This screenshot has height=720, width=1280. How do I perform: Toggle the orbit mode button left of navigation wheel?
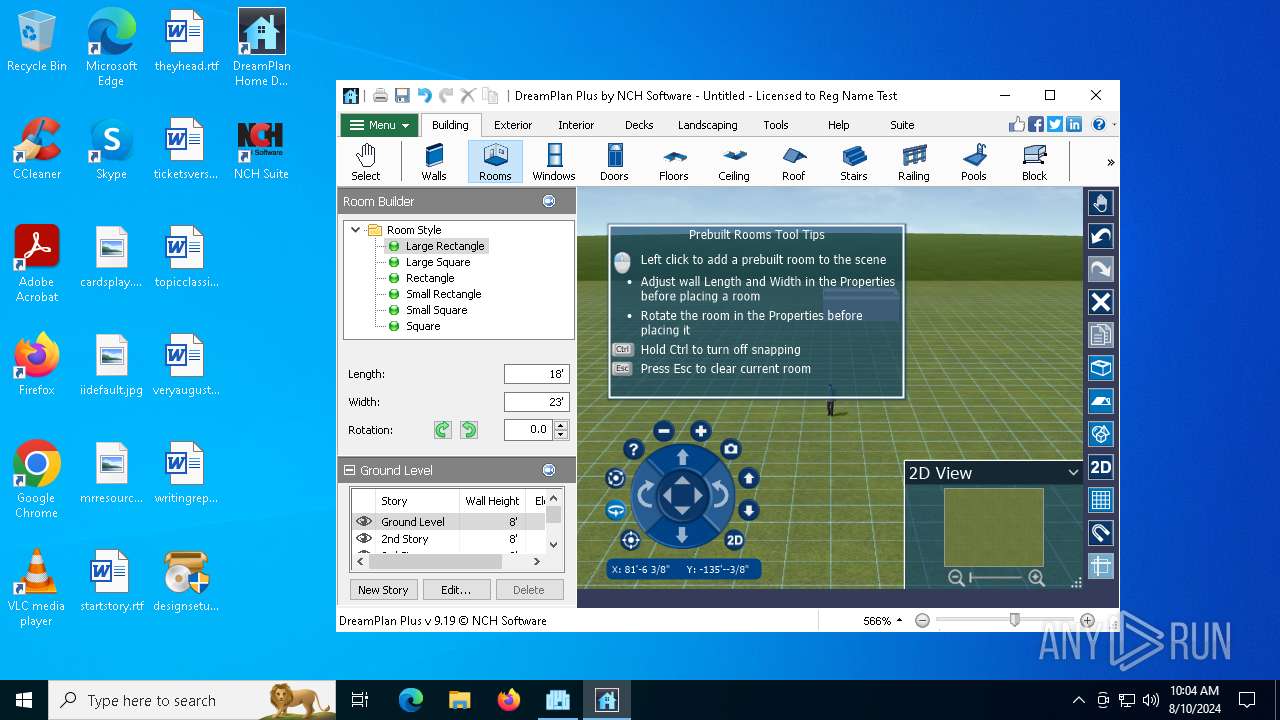tap(616, 510)
